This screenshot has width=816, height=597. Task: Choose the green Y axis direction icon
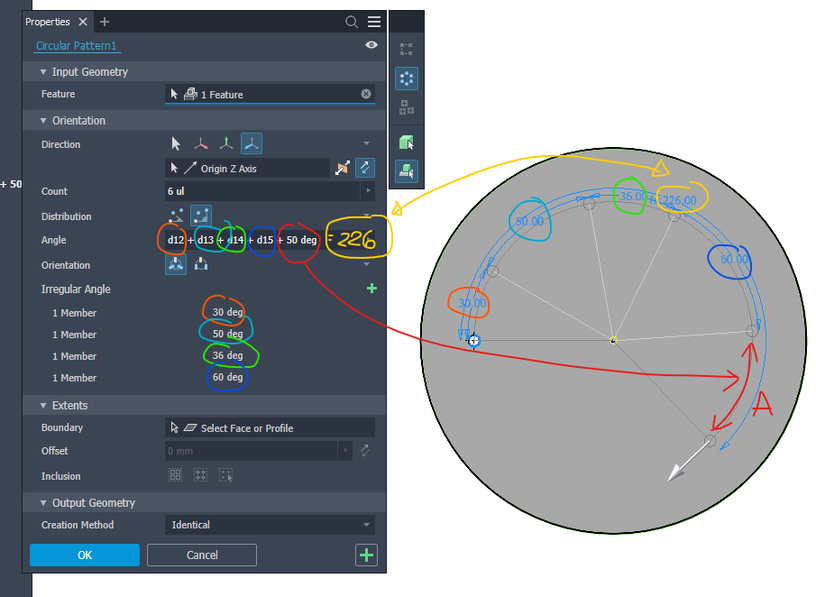click(x=226, y=144)
